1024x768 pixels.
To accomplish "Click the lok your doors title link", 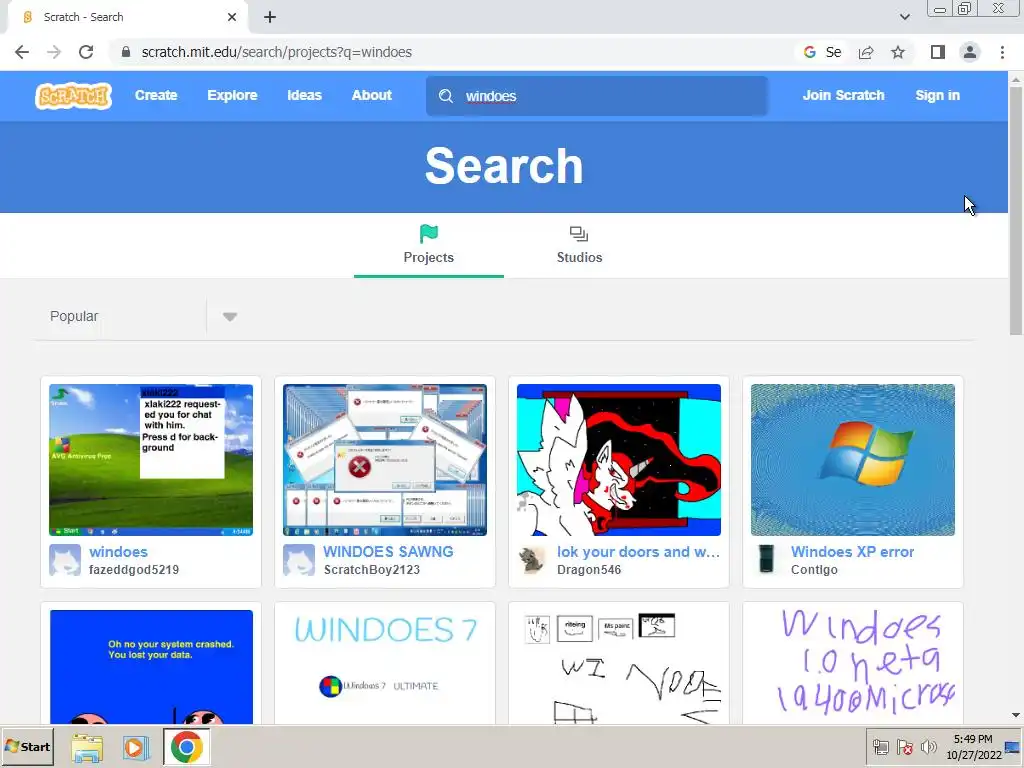I will pyautogui.click(x=638, y=552).
